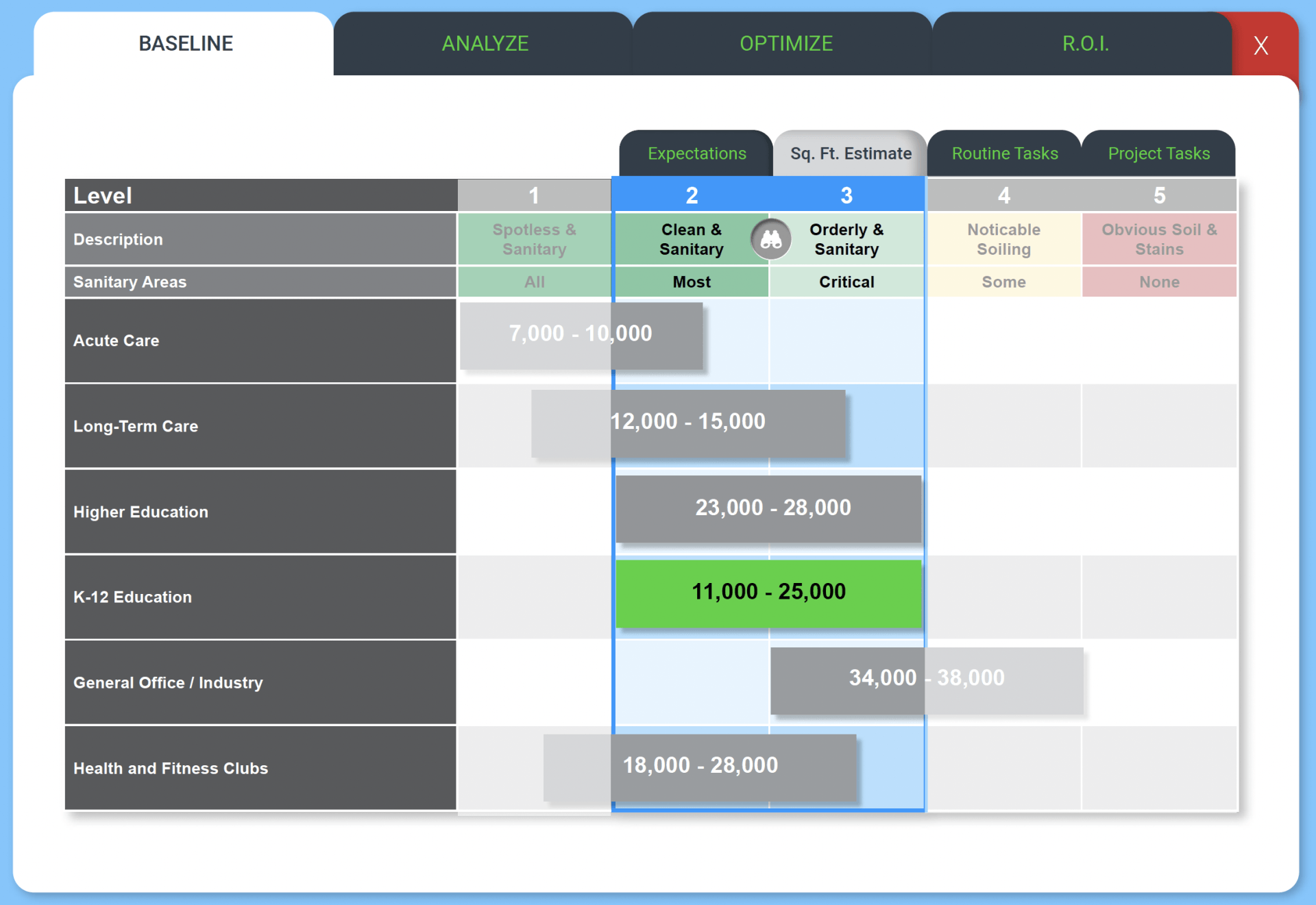Select the Health and Fitness 18,000 - 28,000 bar

pos(700,767)
